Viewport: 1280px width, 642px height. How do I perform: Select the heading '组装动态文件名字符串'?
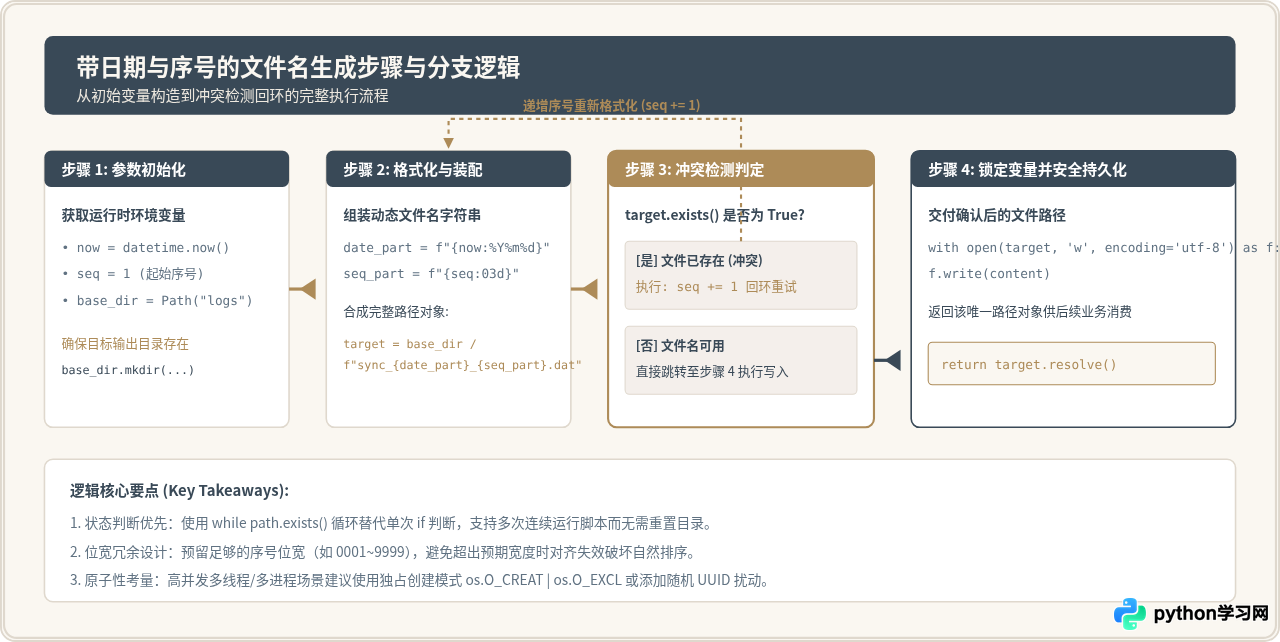click(412, 215)
